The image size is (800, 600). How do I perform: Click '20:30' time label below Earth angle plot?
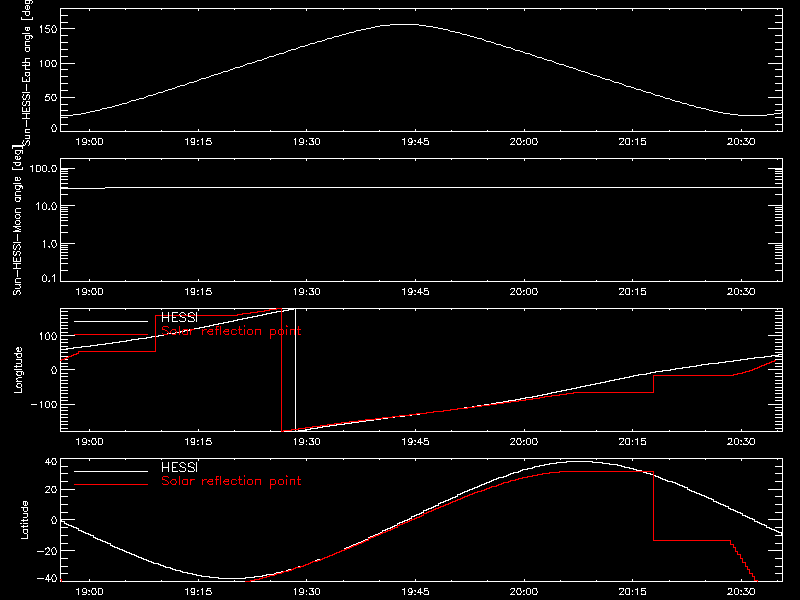[741, 142]
